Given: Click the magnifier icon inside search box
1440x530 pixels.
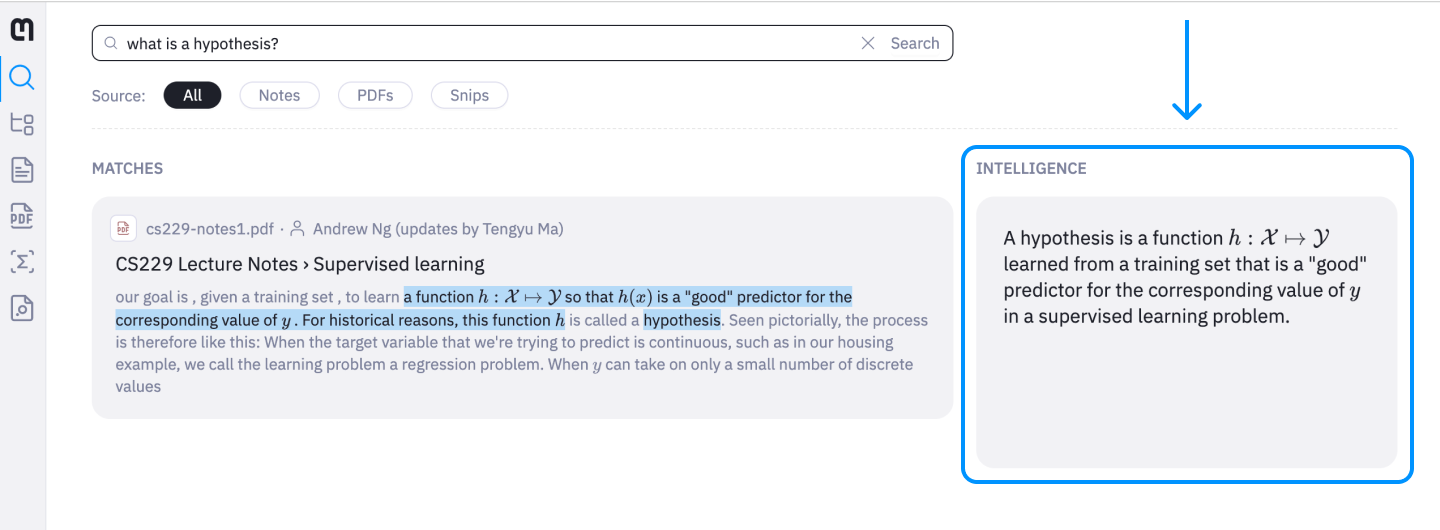Looking at the screenshot, I should (110, 44).
